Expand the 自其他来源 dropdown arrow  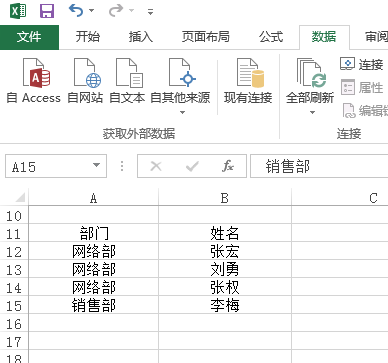(x=182, y=112)
